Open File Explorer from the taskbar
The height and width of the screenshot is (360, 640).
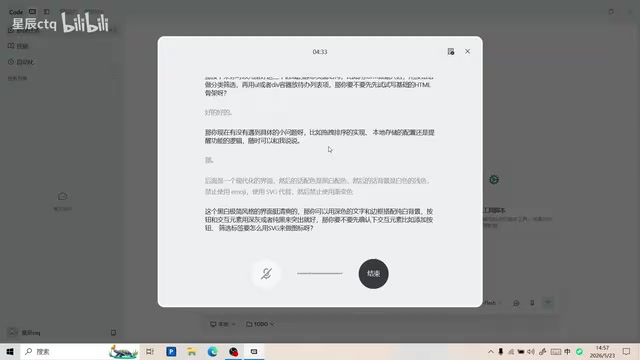click(x=192, y=351)
